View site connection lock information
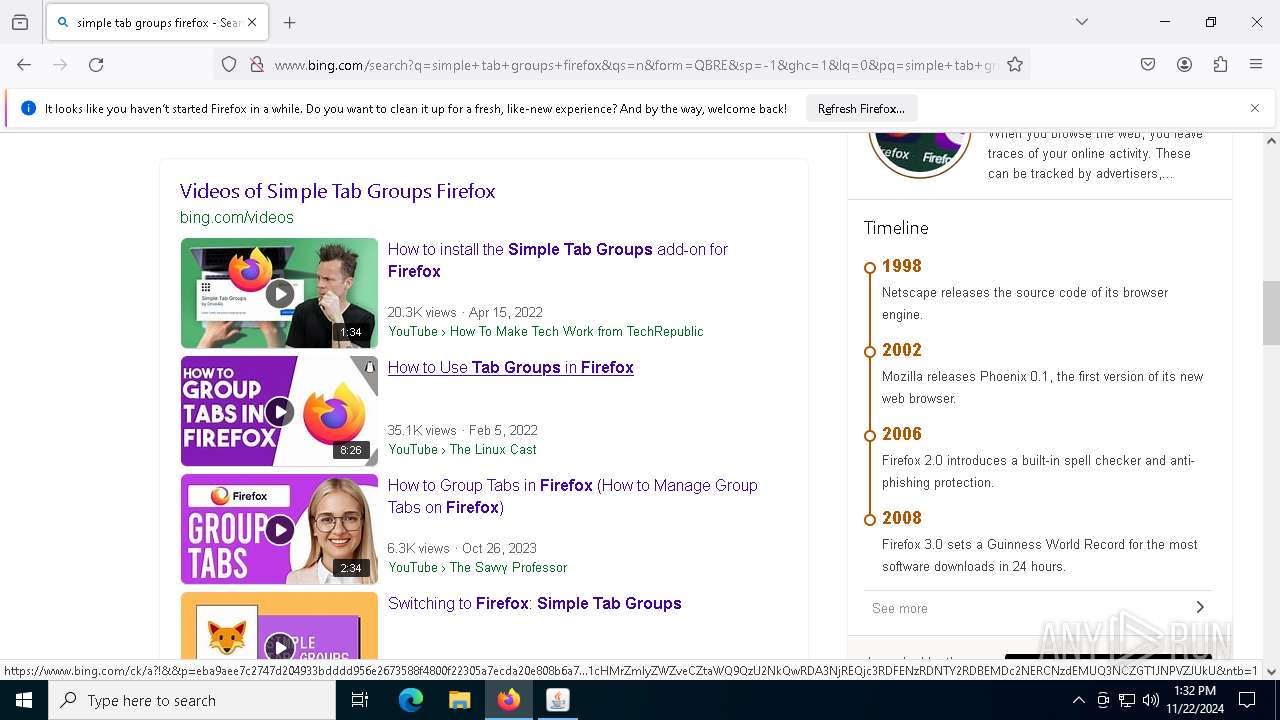1280x720 pixels. point(257,65)
